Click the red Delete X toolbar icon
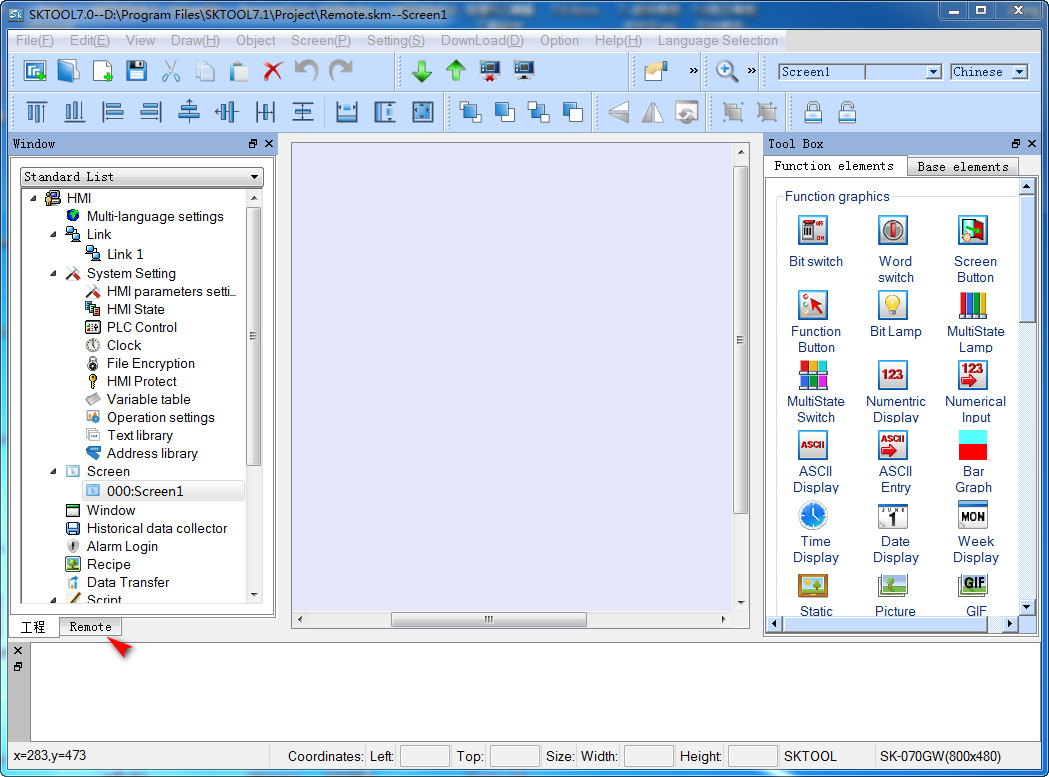 (273, 71)
